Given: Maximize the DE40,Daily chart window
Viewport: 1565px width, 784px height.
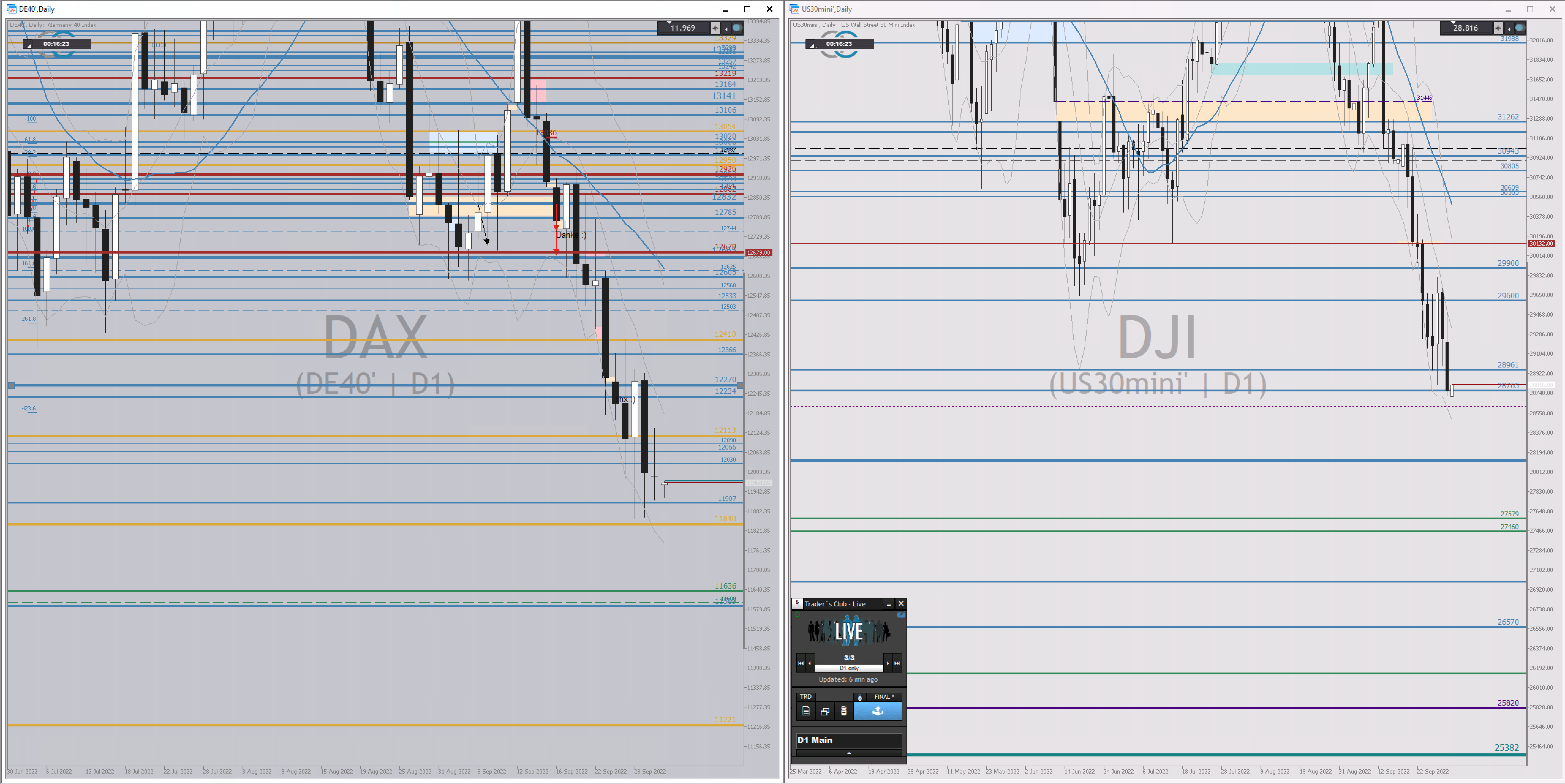Looking at the screenshot, I should click(x=747, y=9).
